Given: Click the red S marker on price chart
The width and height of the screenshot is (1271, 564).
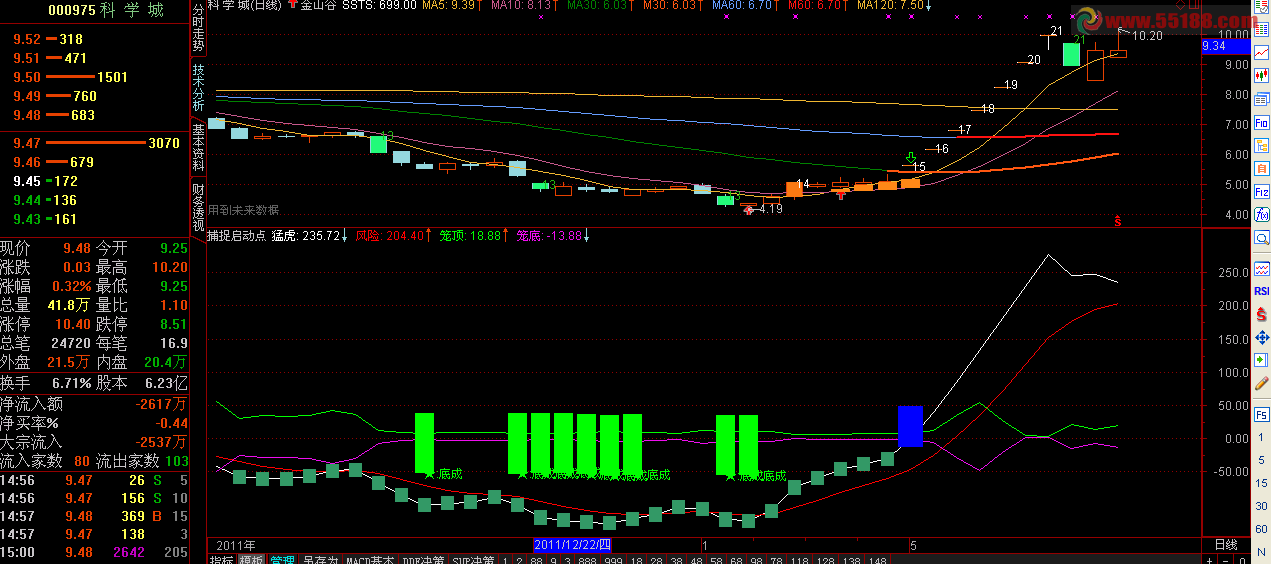Looking at the screenshot, I should (1117, 221).
